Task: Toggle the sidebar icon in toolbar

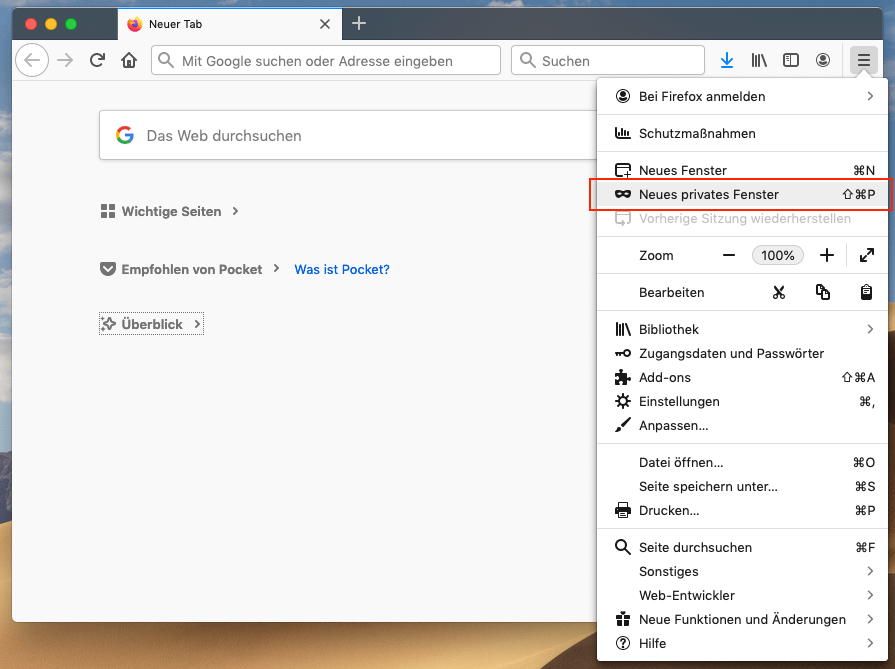Action: click(x=791, y=60)
